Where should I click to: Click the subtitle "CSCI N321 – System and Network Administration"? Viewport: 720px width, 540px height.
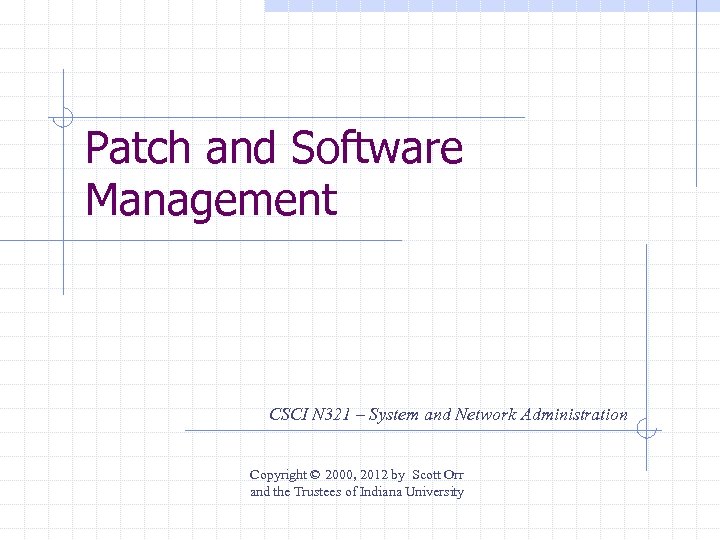pyautogui.click(x=448, y=415)
